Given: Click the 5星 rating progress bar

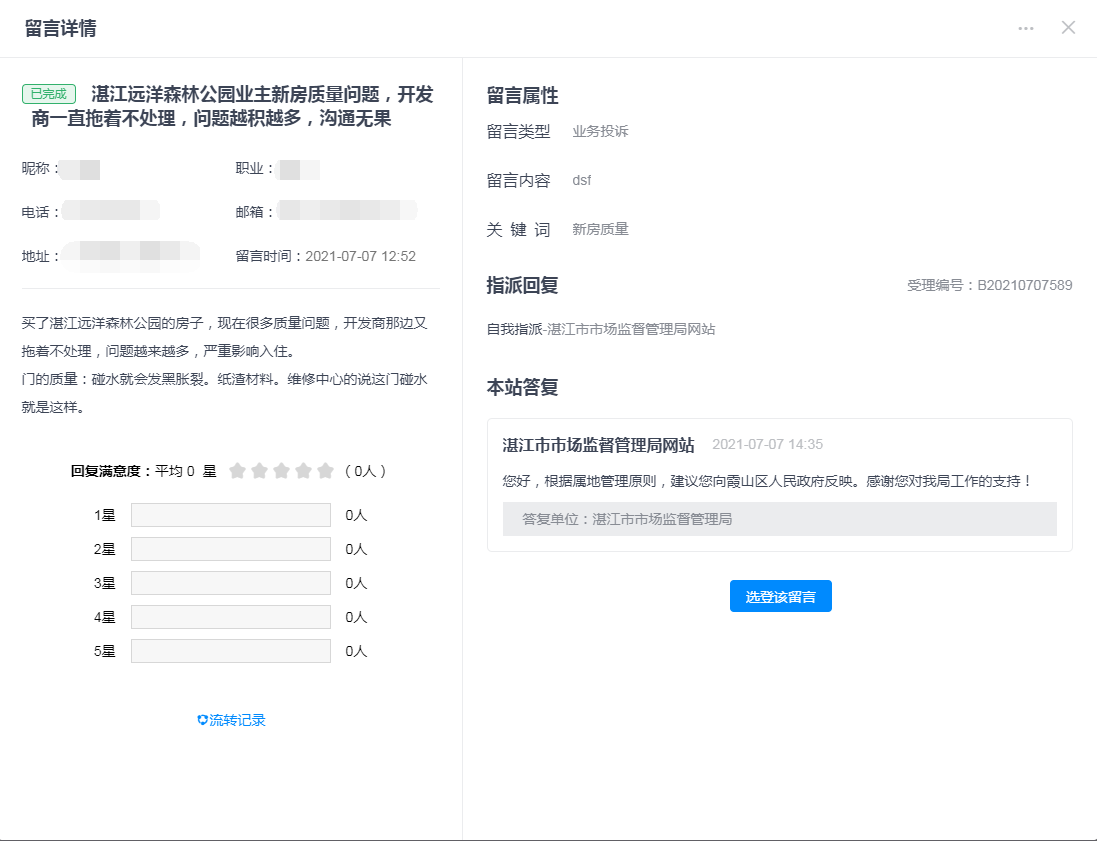Looking at the screenshot, I should point(230,651).
